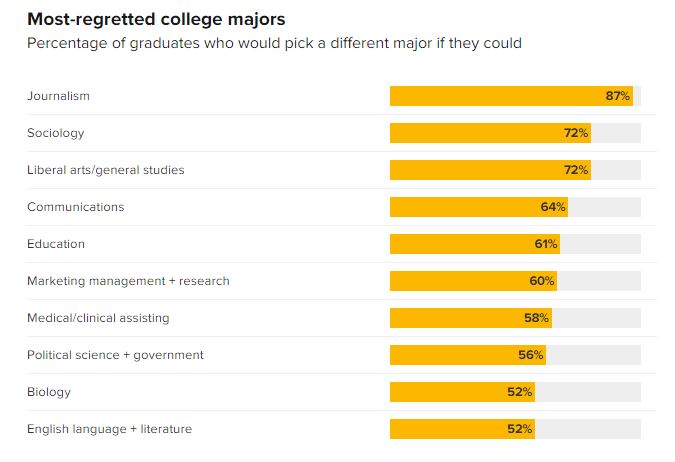Select the Sociology major label

[56, 133]
